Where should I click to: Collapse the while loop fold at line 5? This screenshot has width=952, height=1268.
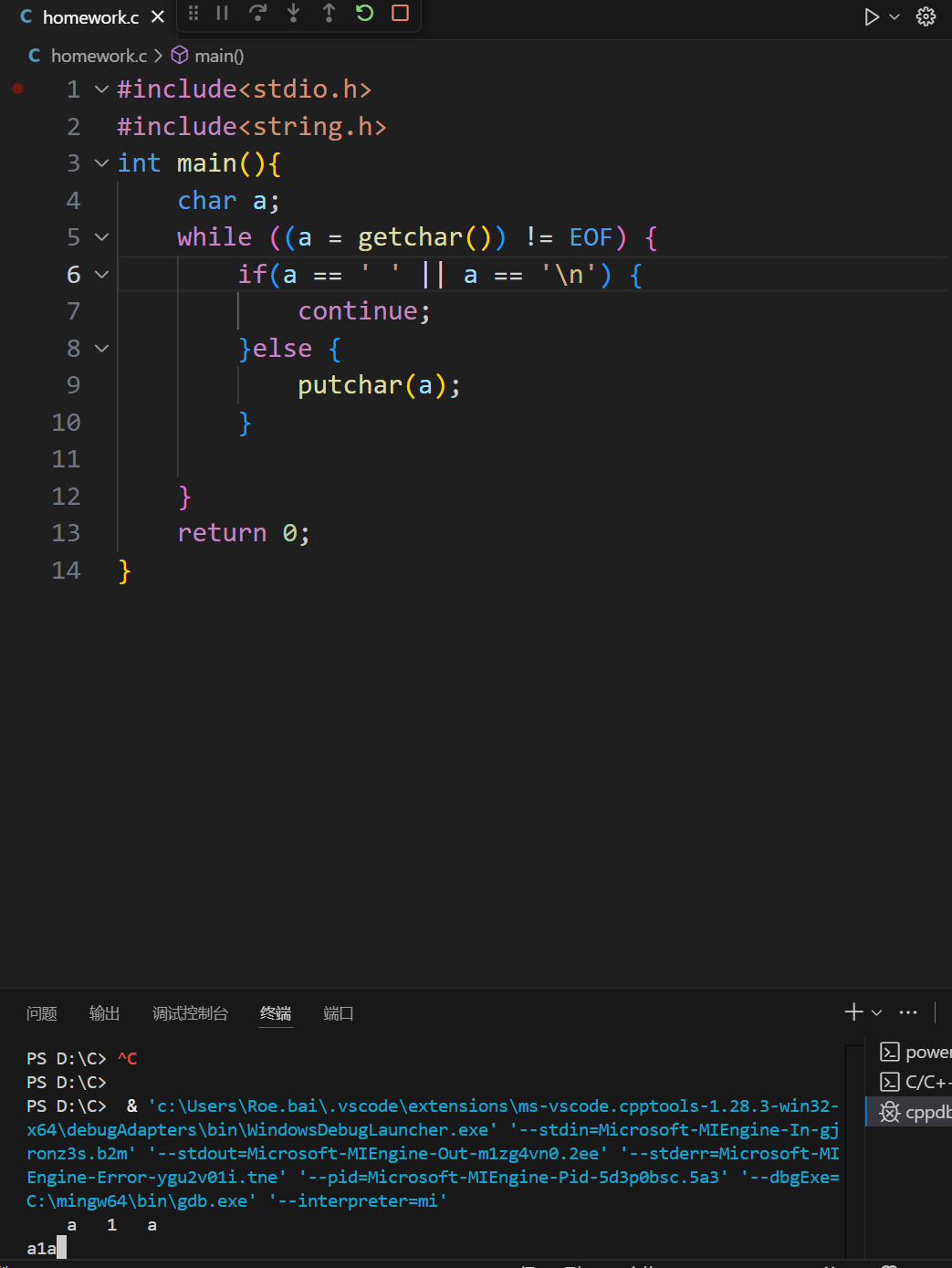(x=101, y=237)
